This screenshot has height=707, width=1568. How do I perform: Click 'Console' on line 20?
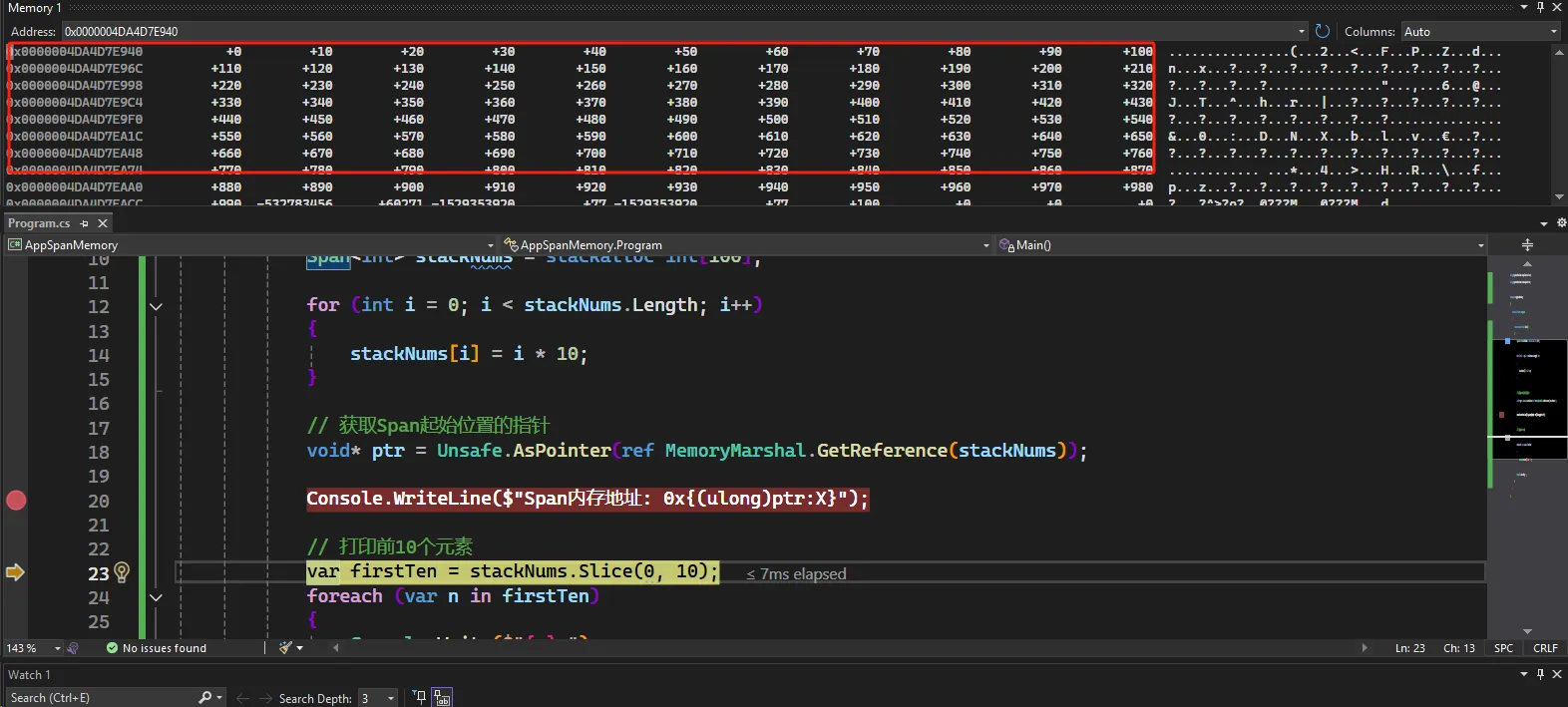coord(344,499)
